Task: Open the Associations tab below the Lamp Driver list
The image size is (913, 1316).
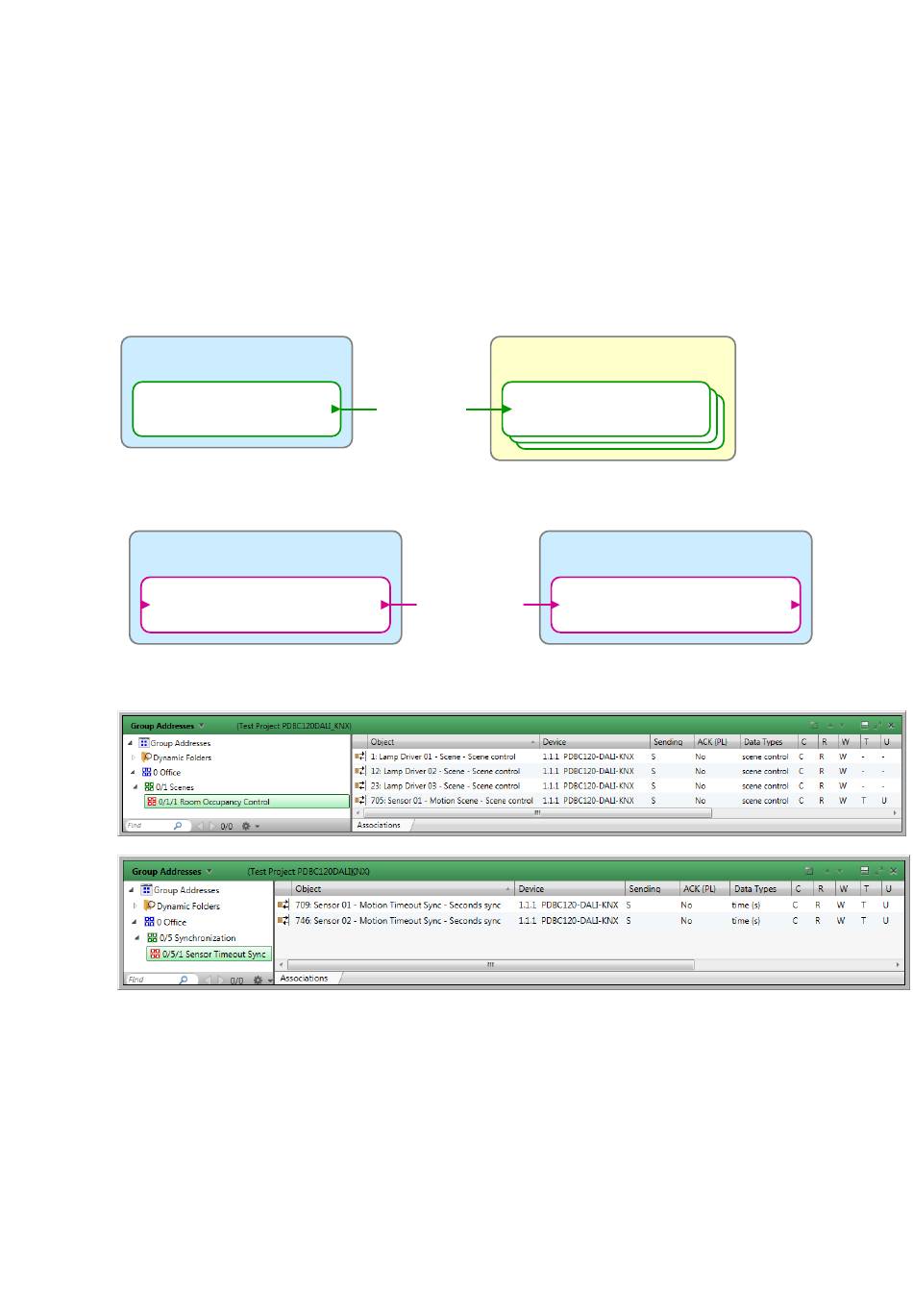Action: point(380,826)
